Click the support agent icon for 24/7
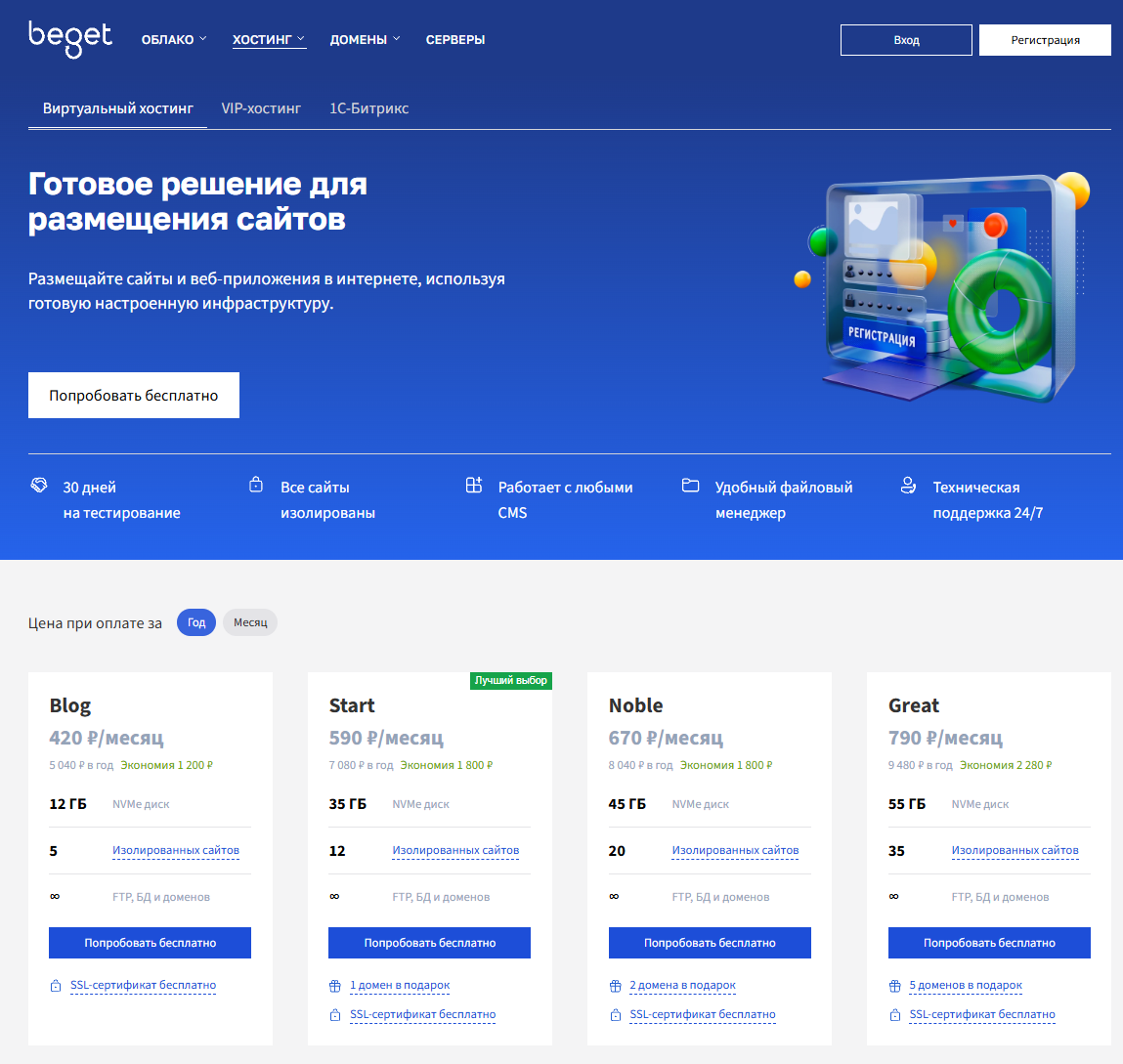 click(908, 486)
